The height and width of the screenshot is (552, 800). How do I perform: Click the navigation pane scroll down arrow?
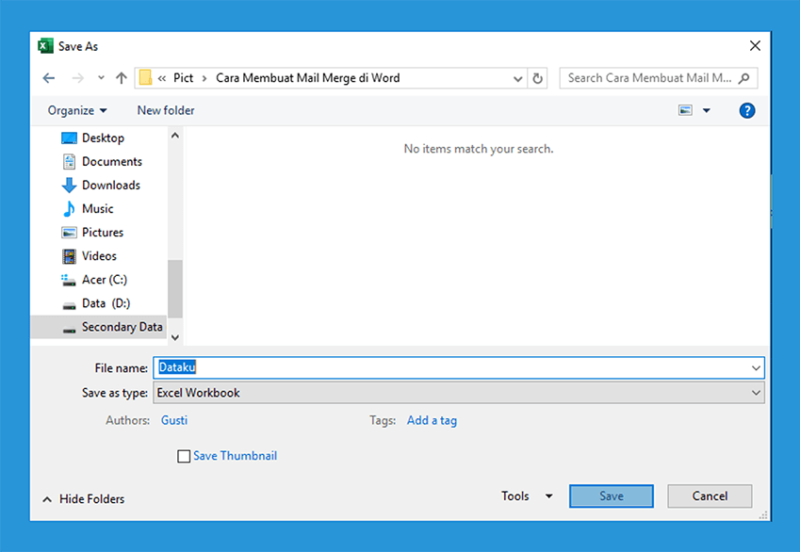click(x=175, y=337)
